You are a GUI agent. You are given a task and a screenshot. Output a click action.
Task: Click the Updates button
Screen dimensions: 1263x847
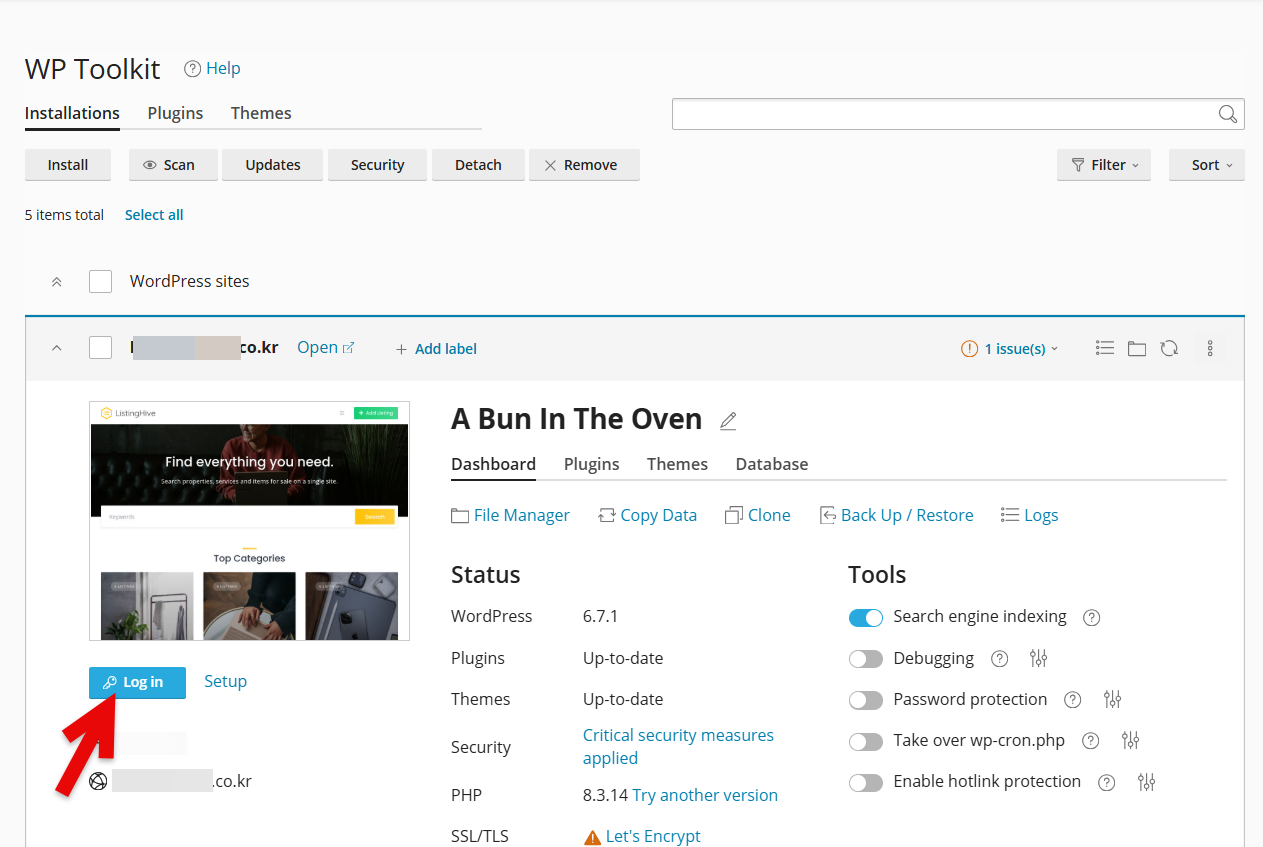(273, 165)
